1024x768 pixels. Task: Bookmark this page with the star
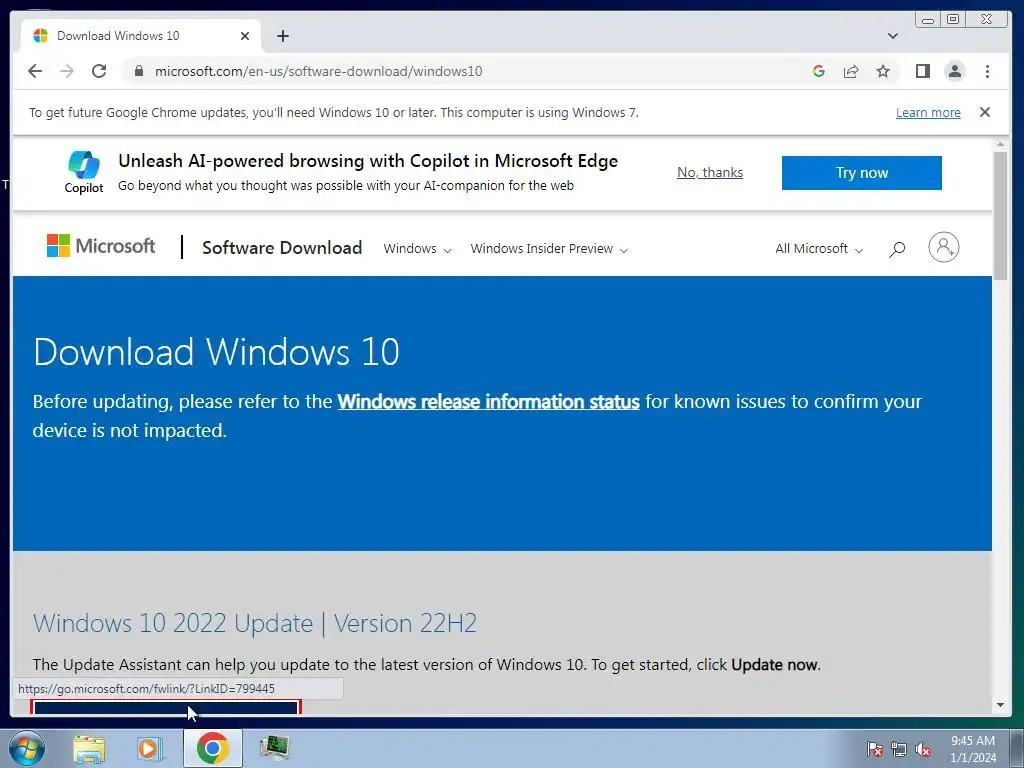883,71
